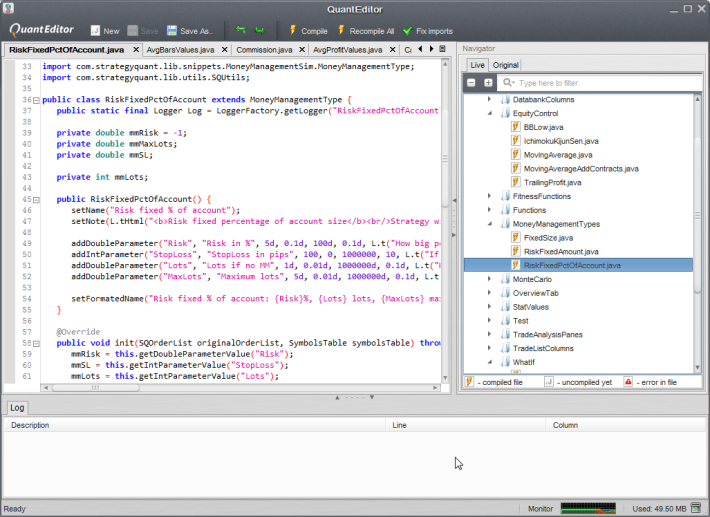Screen dimensions: 710x517
Task: Click the MonteCarlo folder icon
Action: (x=505, y=279)
